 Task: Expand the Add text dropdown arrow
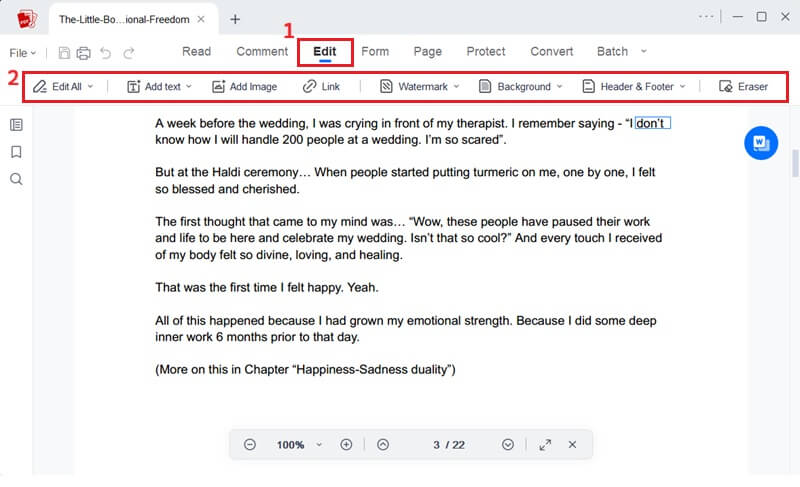tap(189, 87)
